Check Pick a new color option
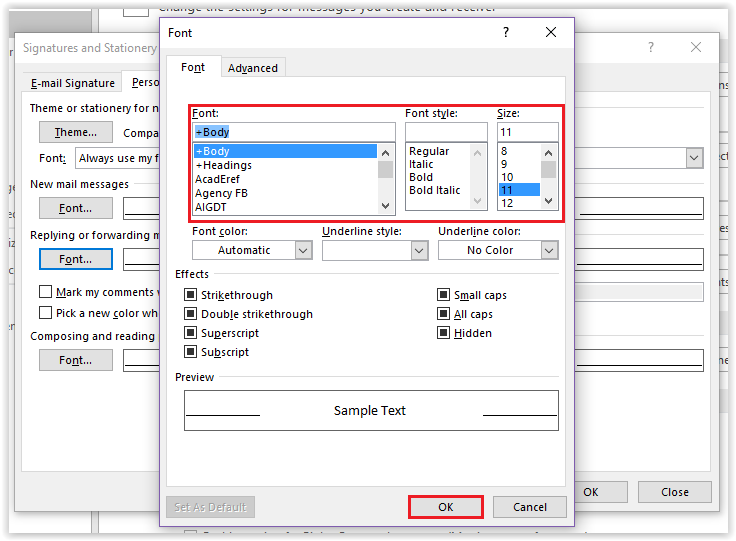Image resolution: width=736 pixels, height=541 pixels. point(46,312)
